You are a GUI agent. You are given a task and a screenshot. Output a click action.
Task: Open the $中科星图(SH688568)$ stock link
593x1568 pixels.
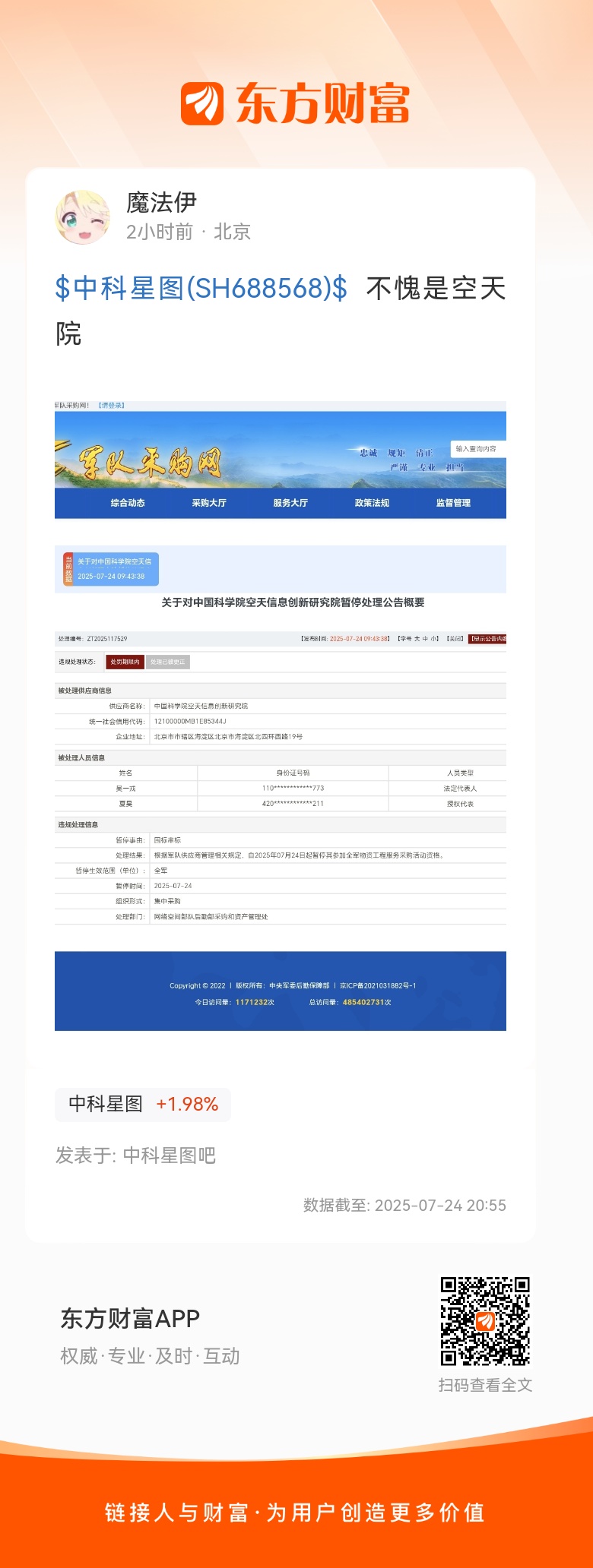pyautogui.click(x=201, y=289)
